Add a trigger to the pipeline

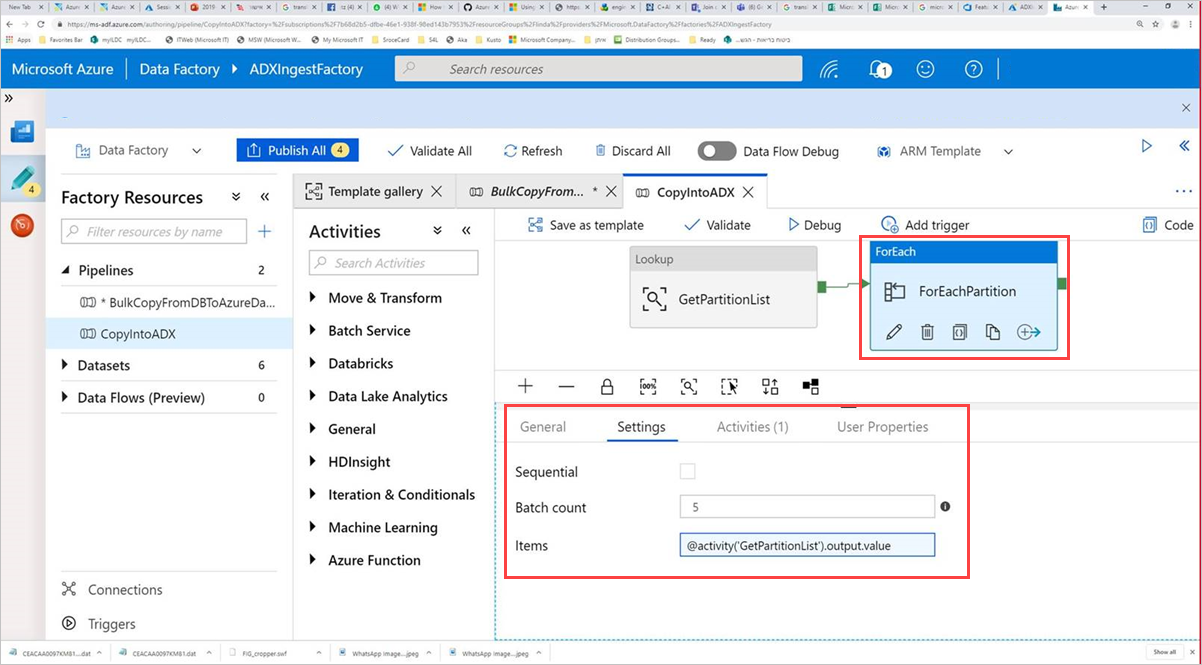point(925,224)
